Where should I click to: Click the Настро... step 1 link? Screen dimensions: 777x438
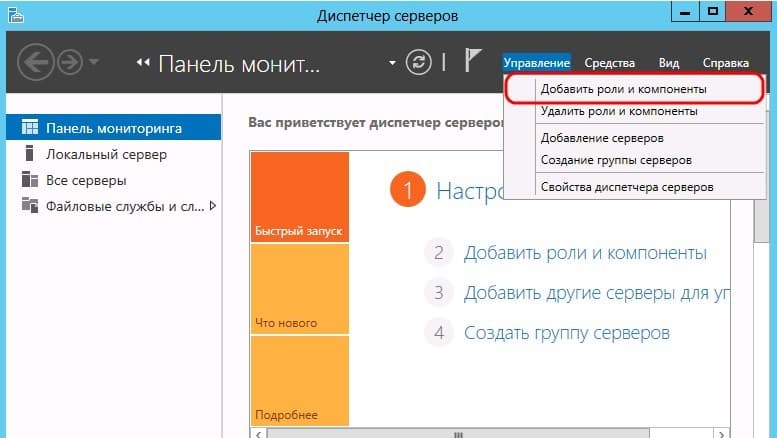470,191
